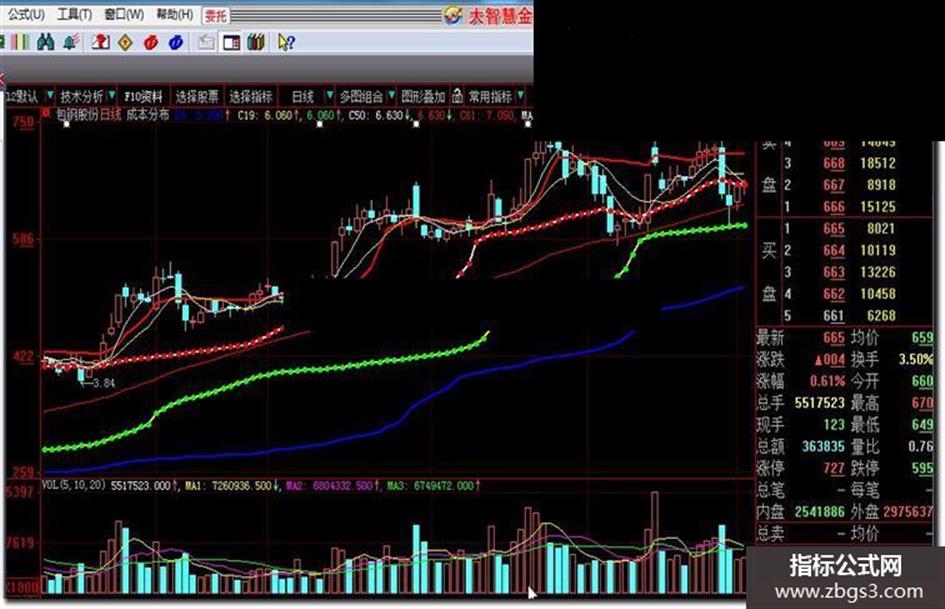The image size is (945, 609).
Task: Click the 涨停 price 727
Action: point(834,469)
